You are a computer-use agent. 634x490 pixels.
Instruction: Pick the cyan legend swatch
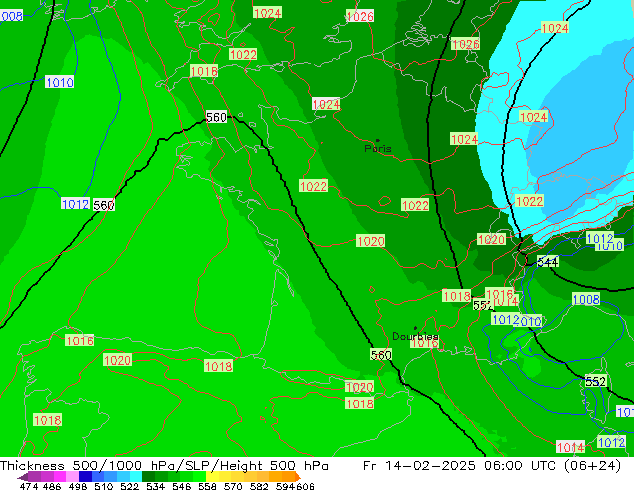tap(136, 476)
